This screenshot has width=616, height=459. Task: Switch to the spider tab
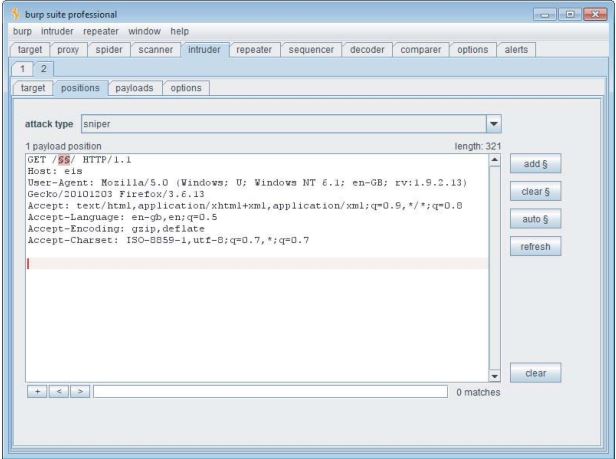[109, 50]
